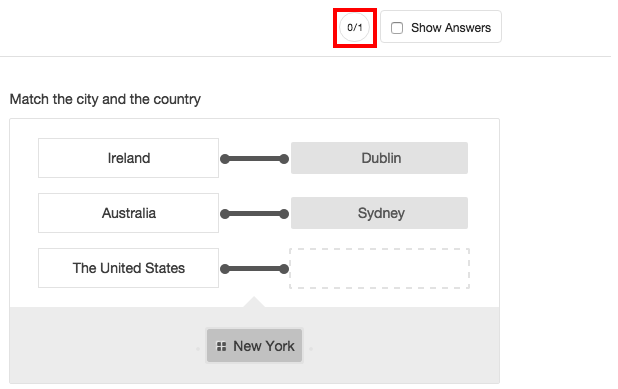The image size is (618, 389).
Task: Click connector dot by the empty drop zone
Action: tap(284, 269)
